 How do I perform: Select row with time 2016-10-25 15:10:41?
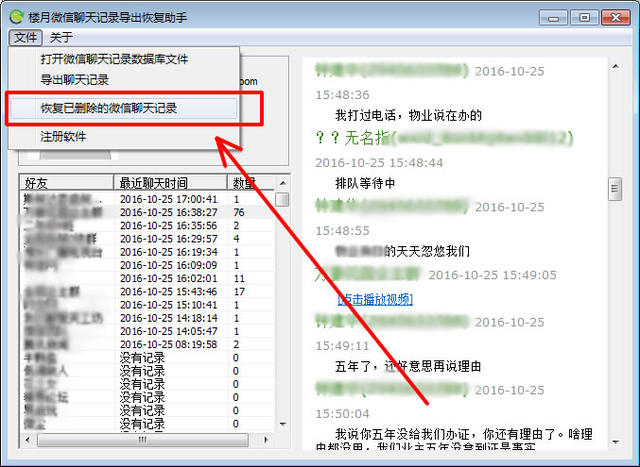tap(147, 305)
